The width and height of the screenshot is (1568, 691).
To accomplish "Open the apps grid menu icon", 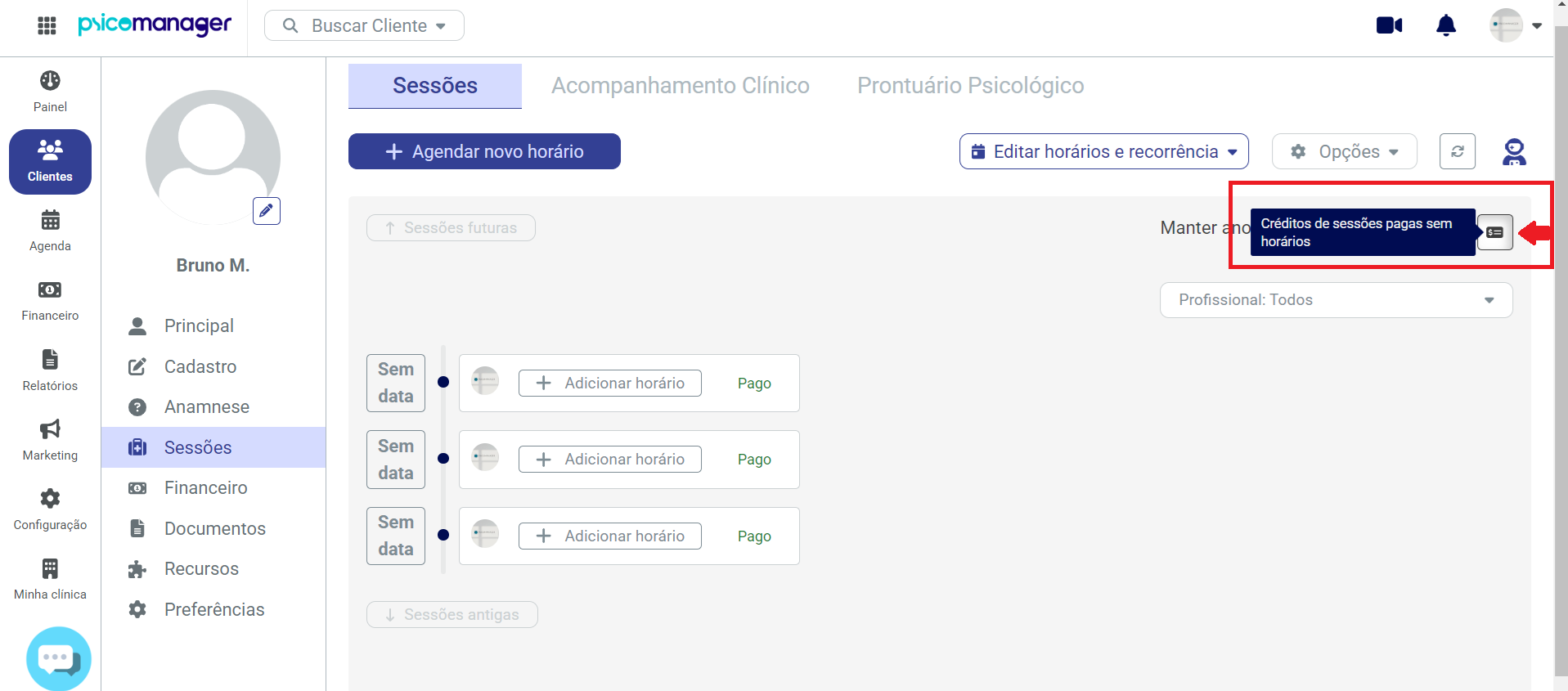I will click(x=47, y=25).
